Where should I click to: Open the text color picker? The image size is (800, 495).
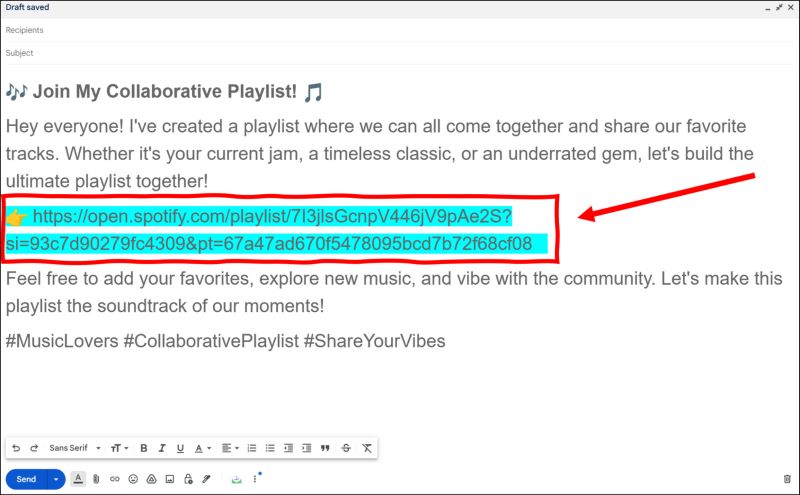203,448
